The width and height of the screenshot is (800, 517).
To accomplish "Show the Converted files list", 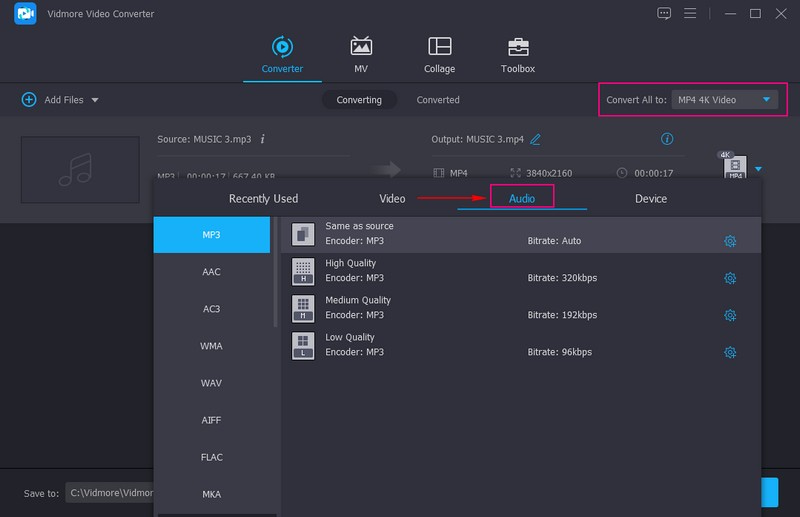I will click(438, 100).
